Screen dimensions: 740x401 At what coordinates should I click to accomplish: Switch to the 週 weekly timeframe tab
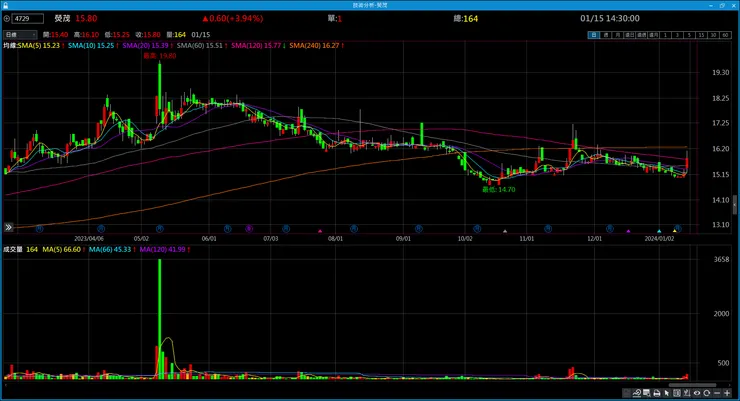(x=606, y=35)
